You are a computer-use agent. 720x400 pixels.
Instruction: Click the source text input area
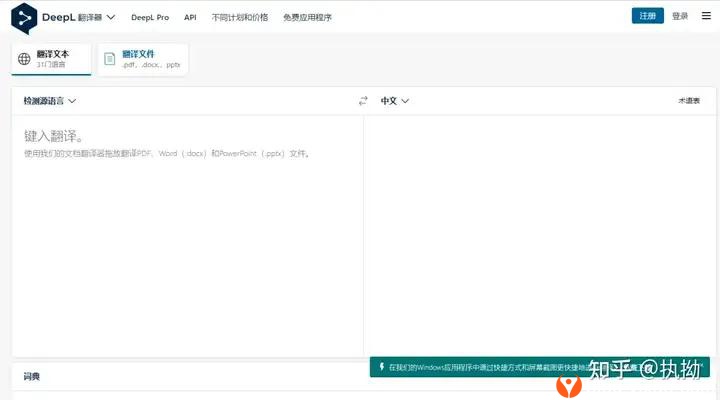[x=187, y=230]
